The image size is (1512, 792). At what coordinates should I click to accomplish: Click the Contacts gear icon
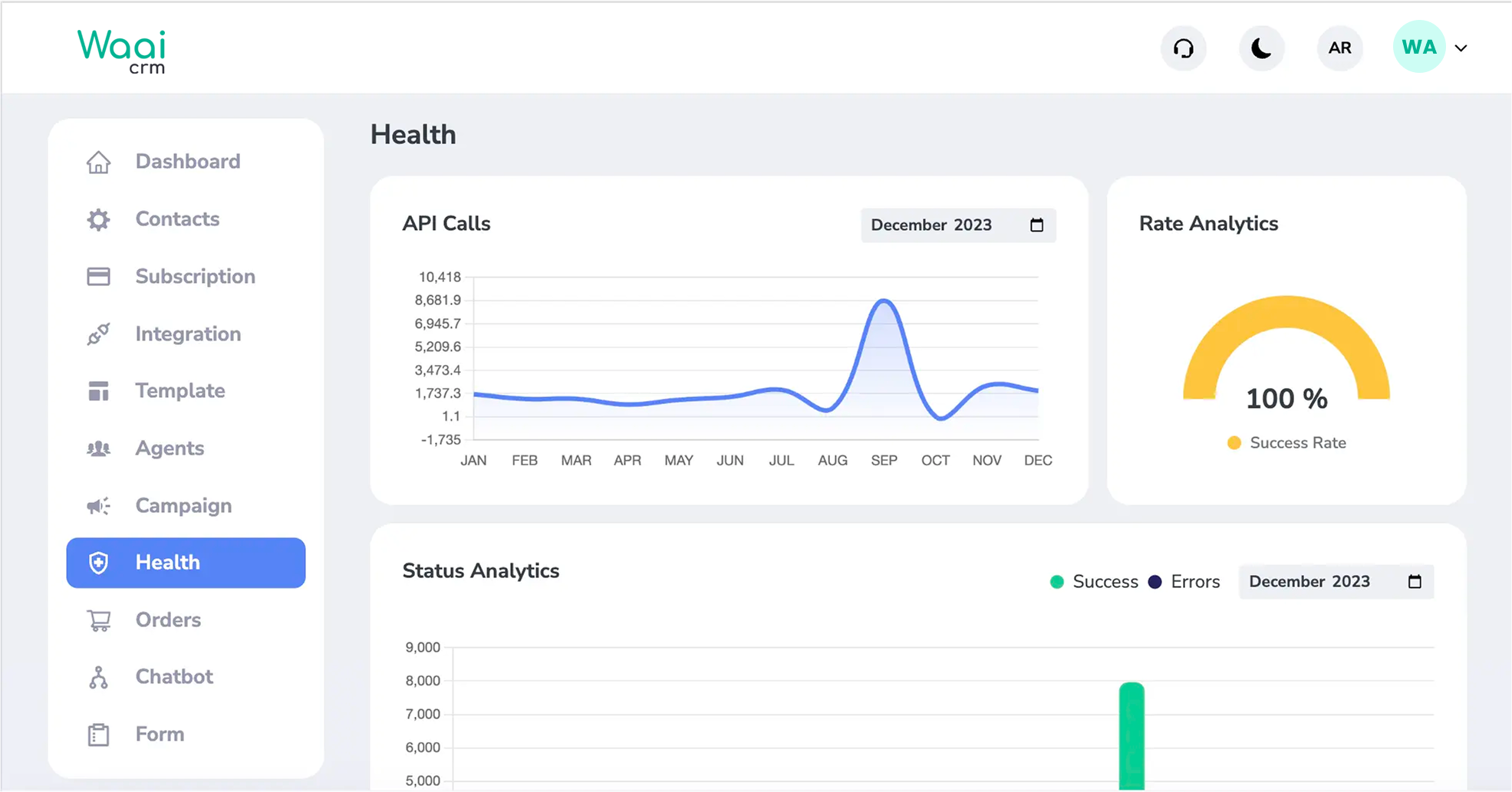(98, 219)
